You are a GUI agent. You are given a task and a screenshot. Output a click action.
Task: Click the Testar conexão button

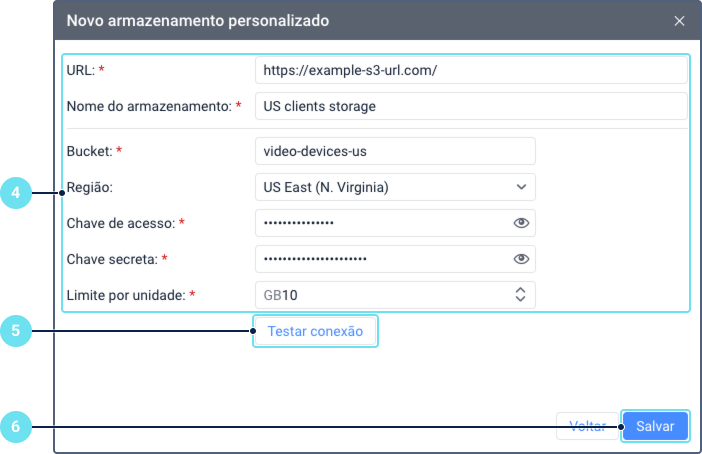pos(315,331)
